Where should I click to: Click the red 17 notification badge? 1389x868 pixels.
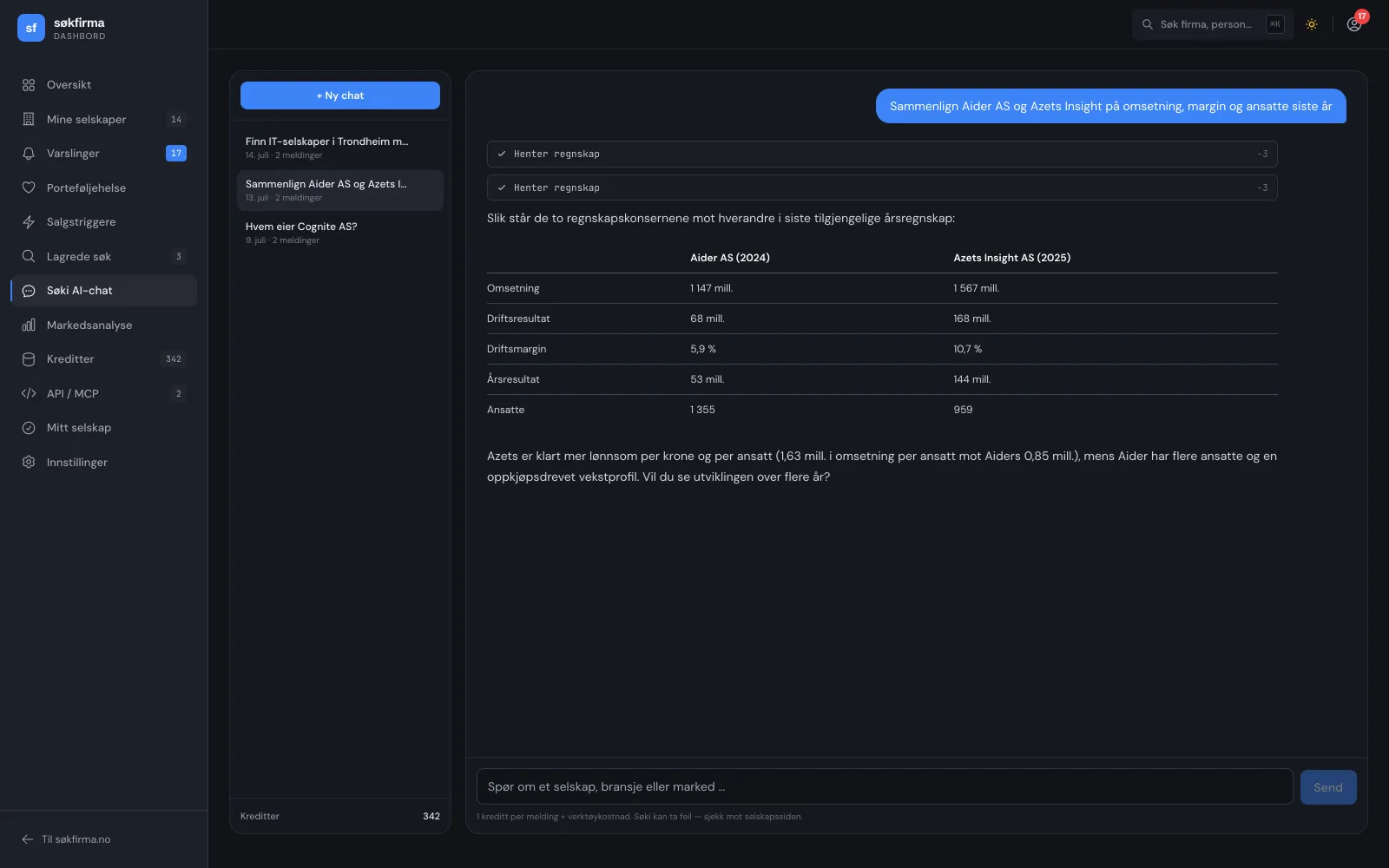(x=1362, y=16)
